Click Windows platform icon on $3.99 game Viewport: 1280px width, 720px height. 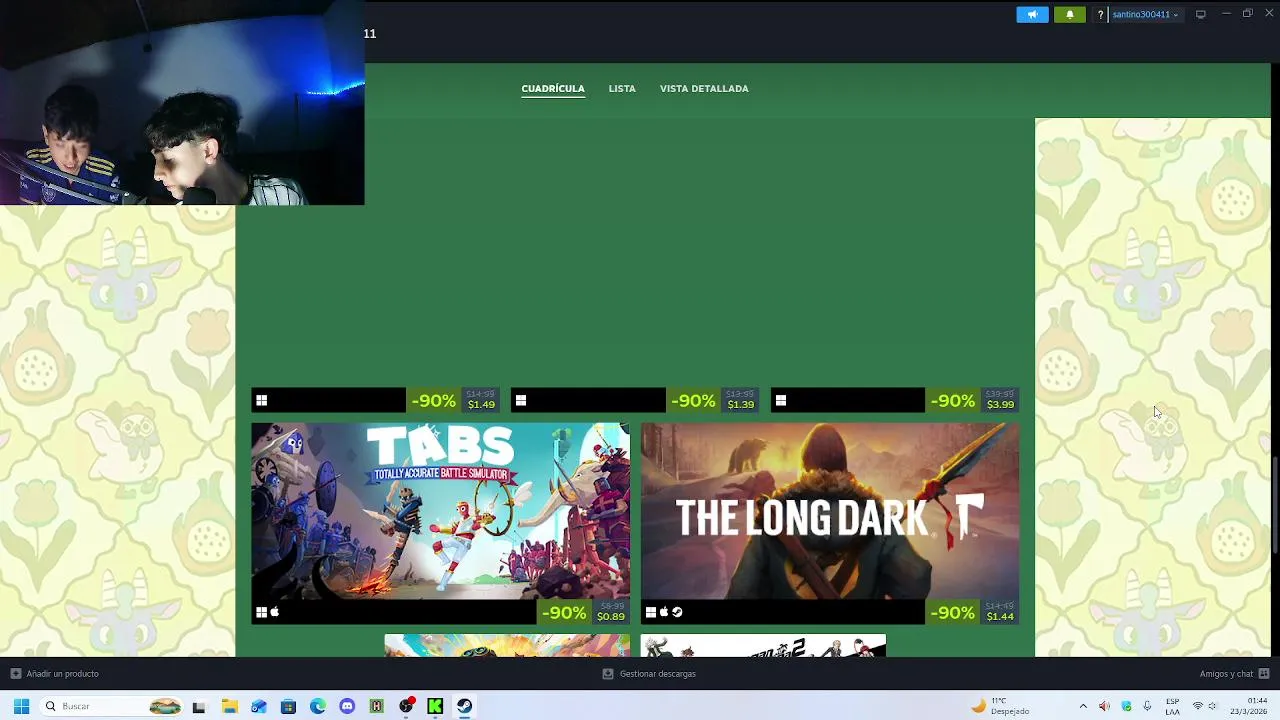click(780, 400)
